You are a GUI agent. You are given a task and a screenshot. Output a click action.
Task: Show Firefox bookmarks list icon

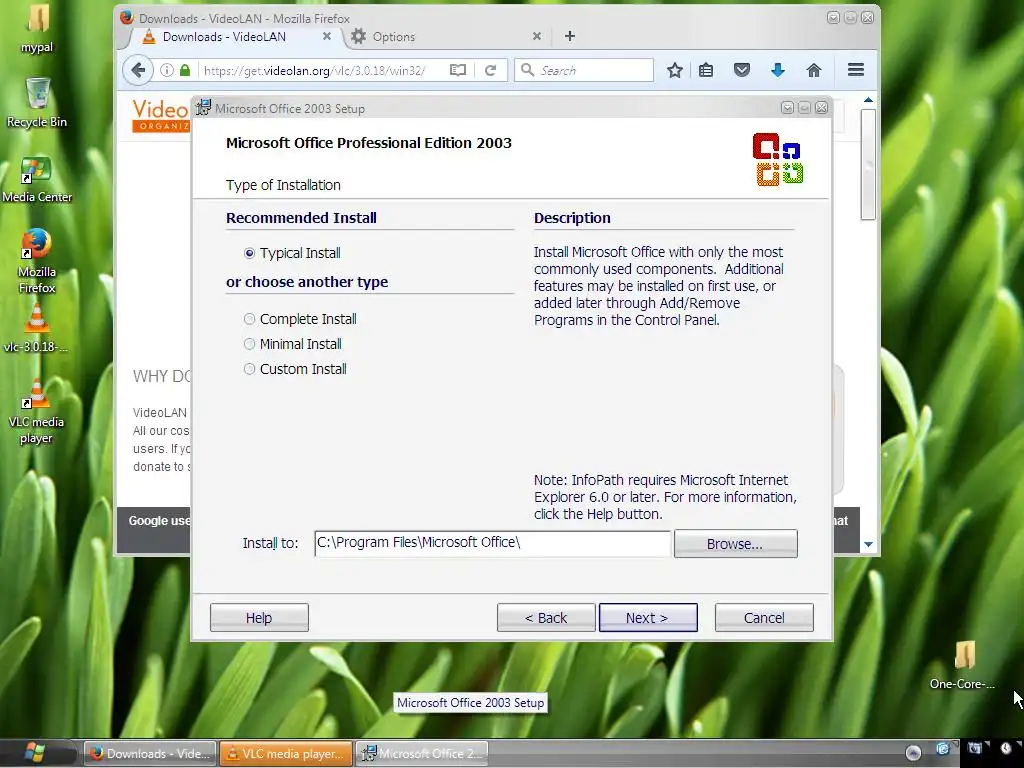[x=706, y=70]
